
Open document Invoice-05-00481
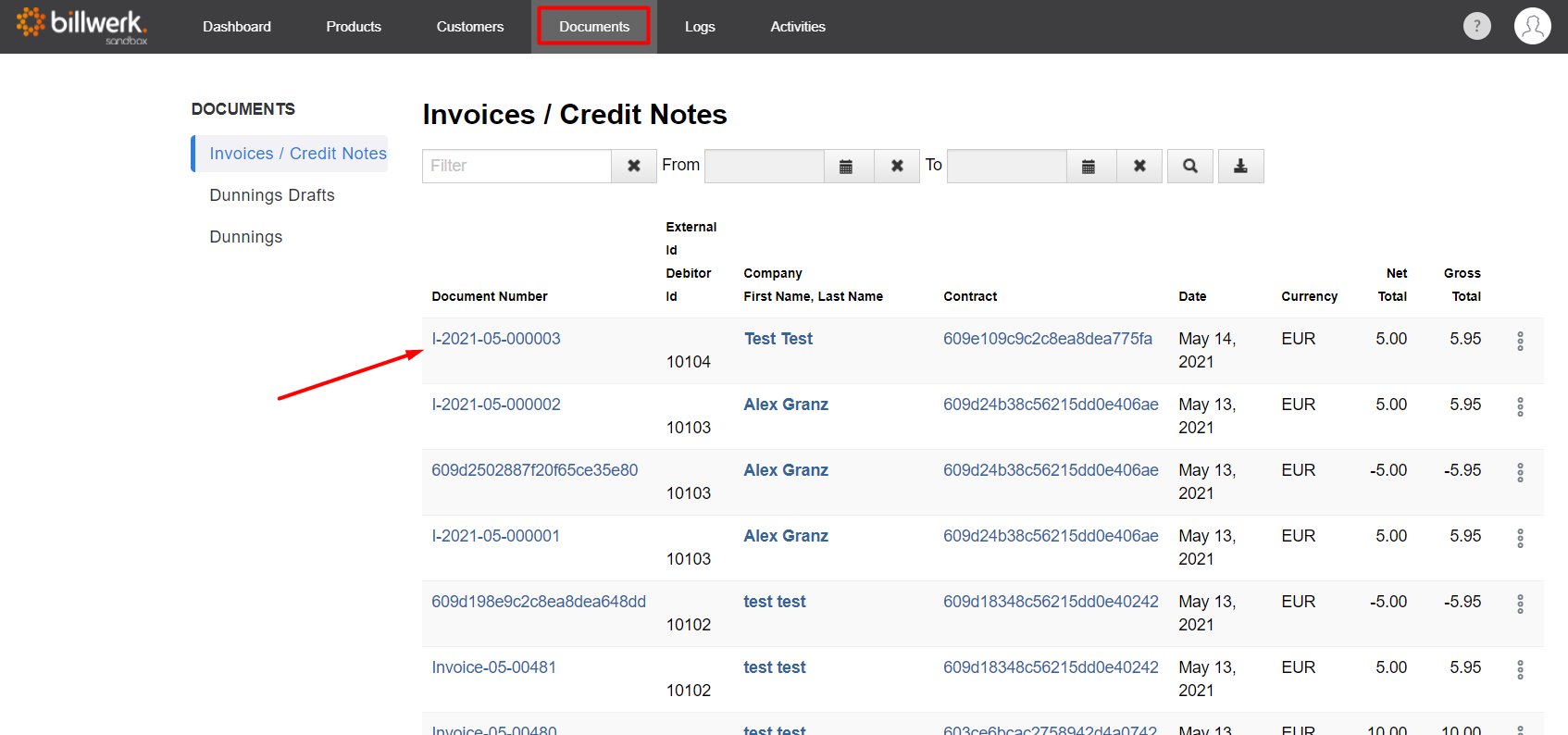(494, 667)
